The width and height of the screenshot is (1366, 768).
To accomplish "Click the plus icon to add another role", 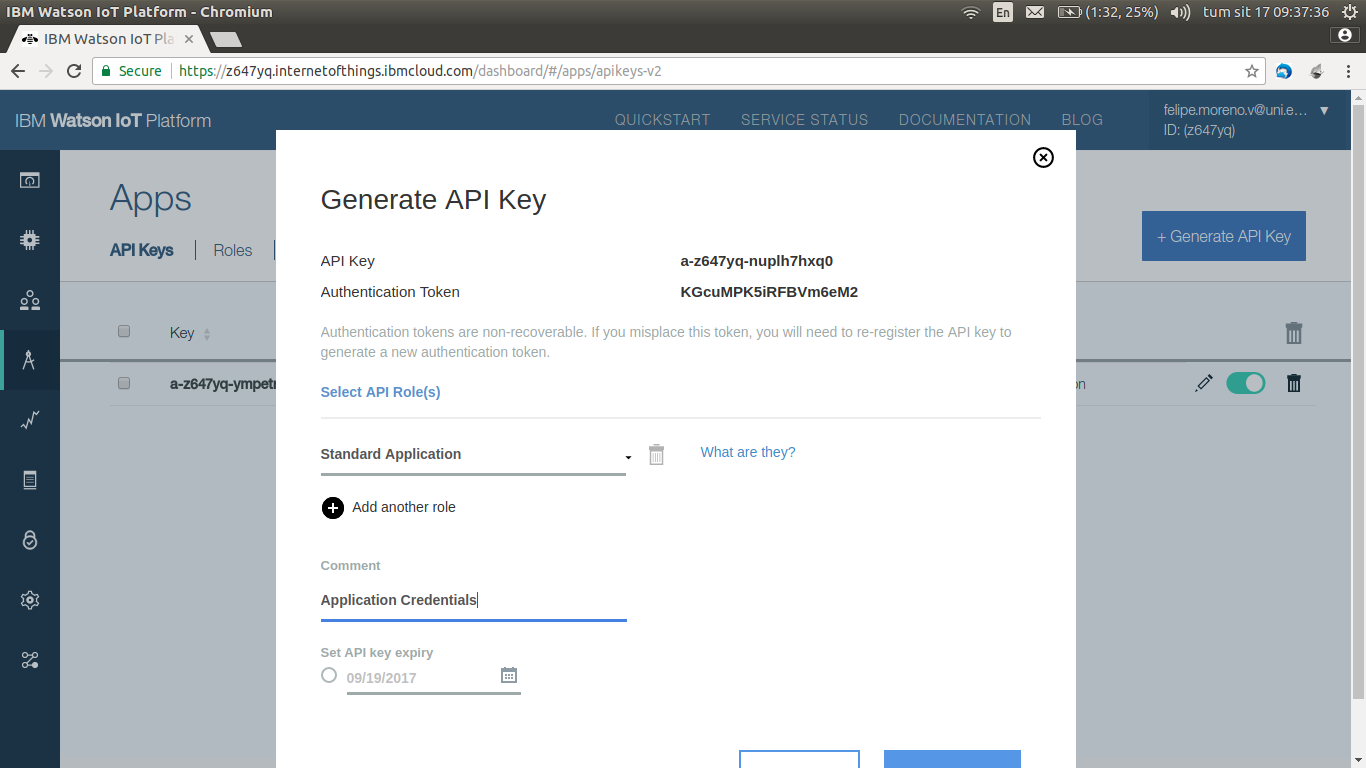I will 333,508.
